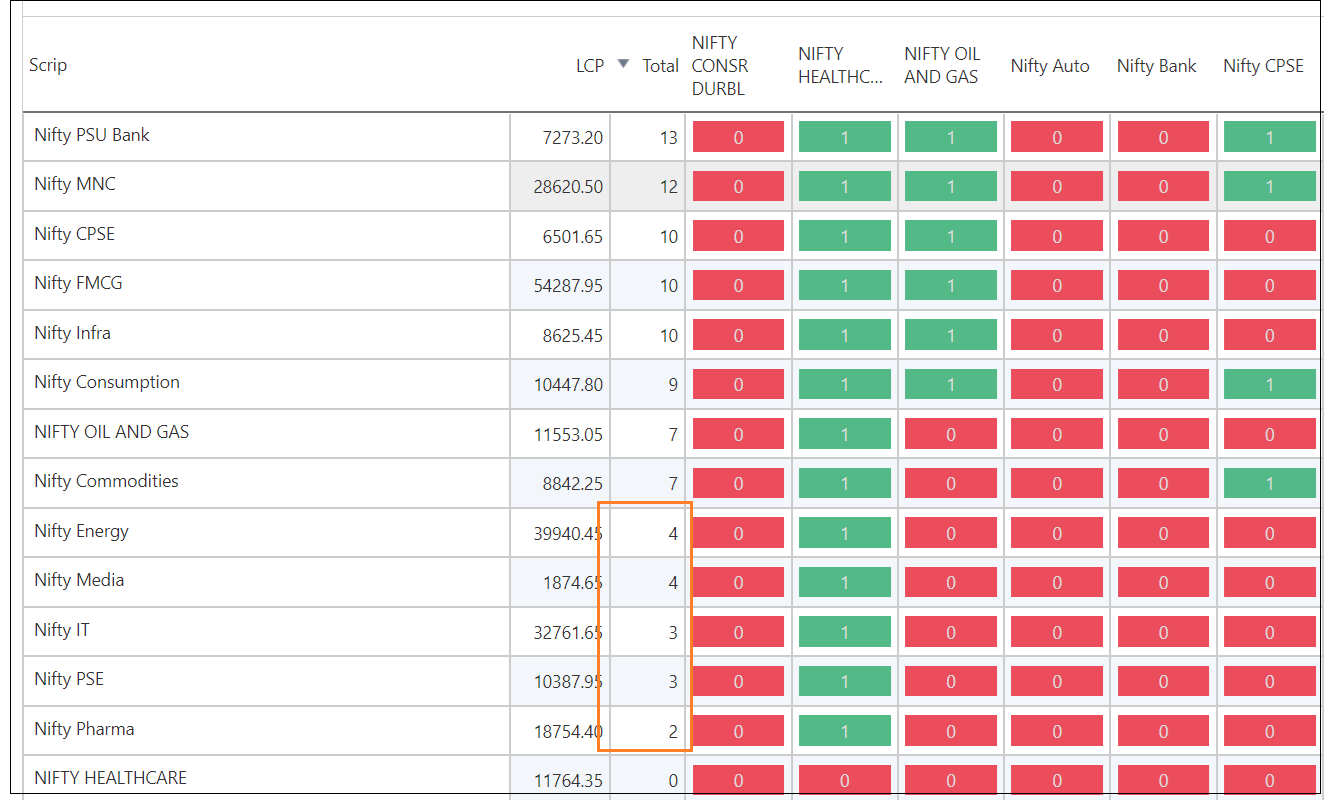Screen dimensions: 1324x804
Task: Select the Nifty PSU Bank row name
Action: click(92, 135)
